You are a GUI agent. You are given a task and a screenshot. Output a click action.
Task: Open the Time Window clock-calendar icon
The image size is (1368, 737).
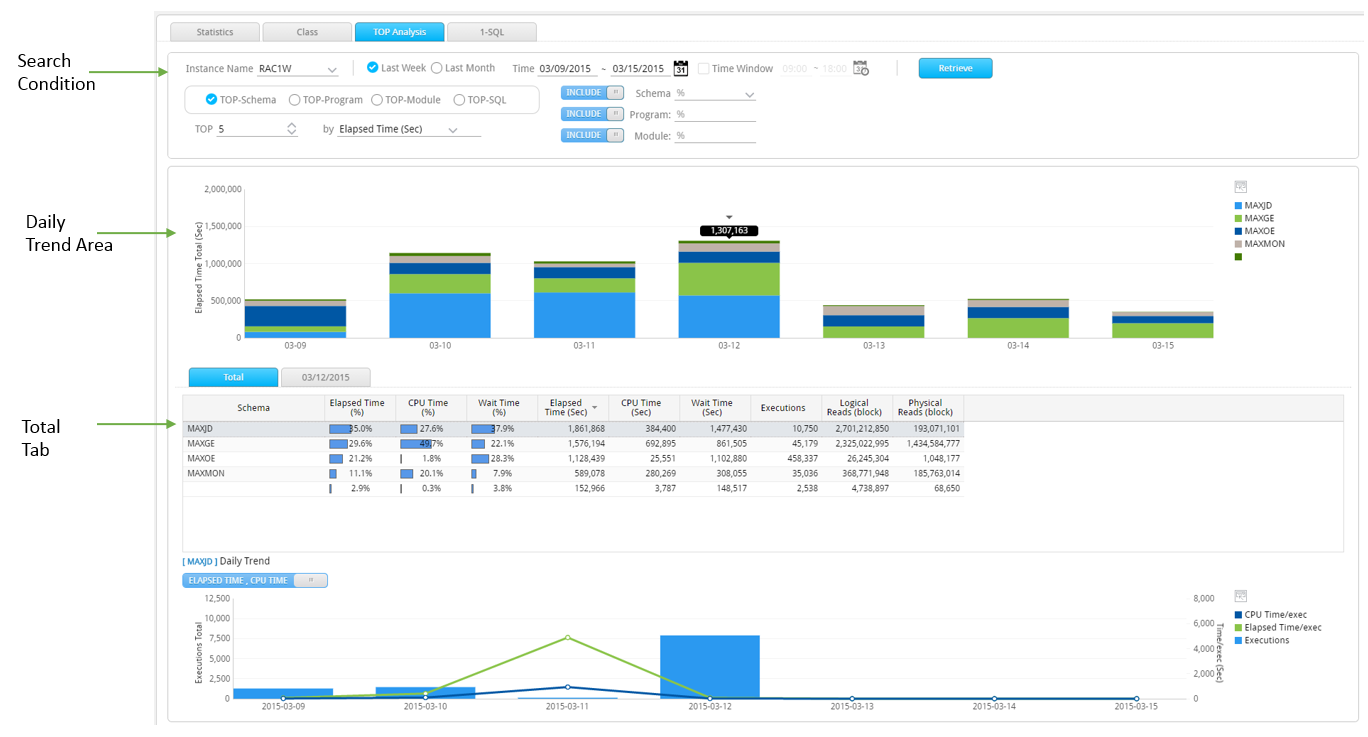tap(861, 69)
